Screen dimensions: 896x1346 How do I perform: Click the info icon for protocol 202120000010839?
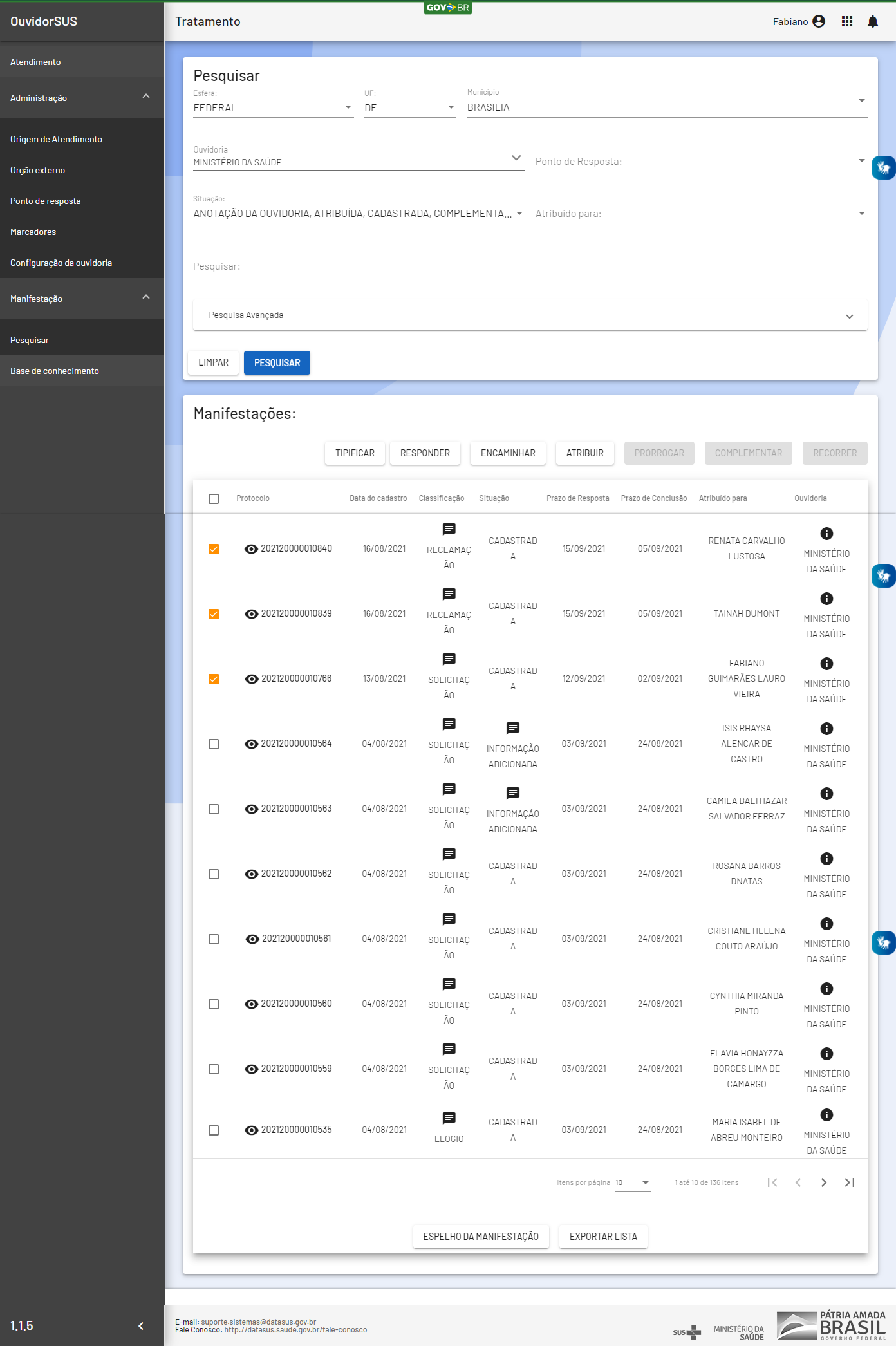click(x=826, y=599)
